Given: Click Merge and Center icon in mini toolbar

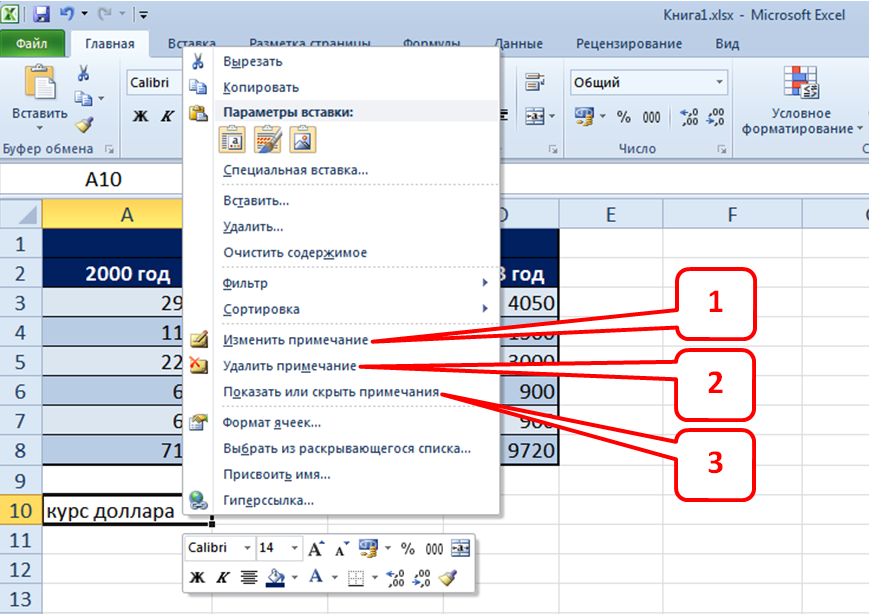Looking at the screenshot, I should pyautogui.click(x=460, y=548).
